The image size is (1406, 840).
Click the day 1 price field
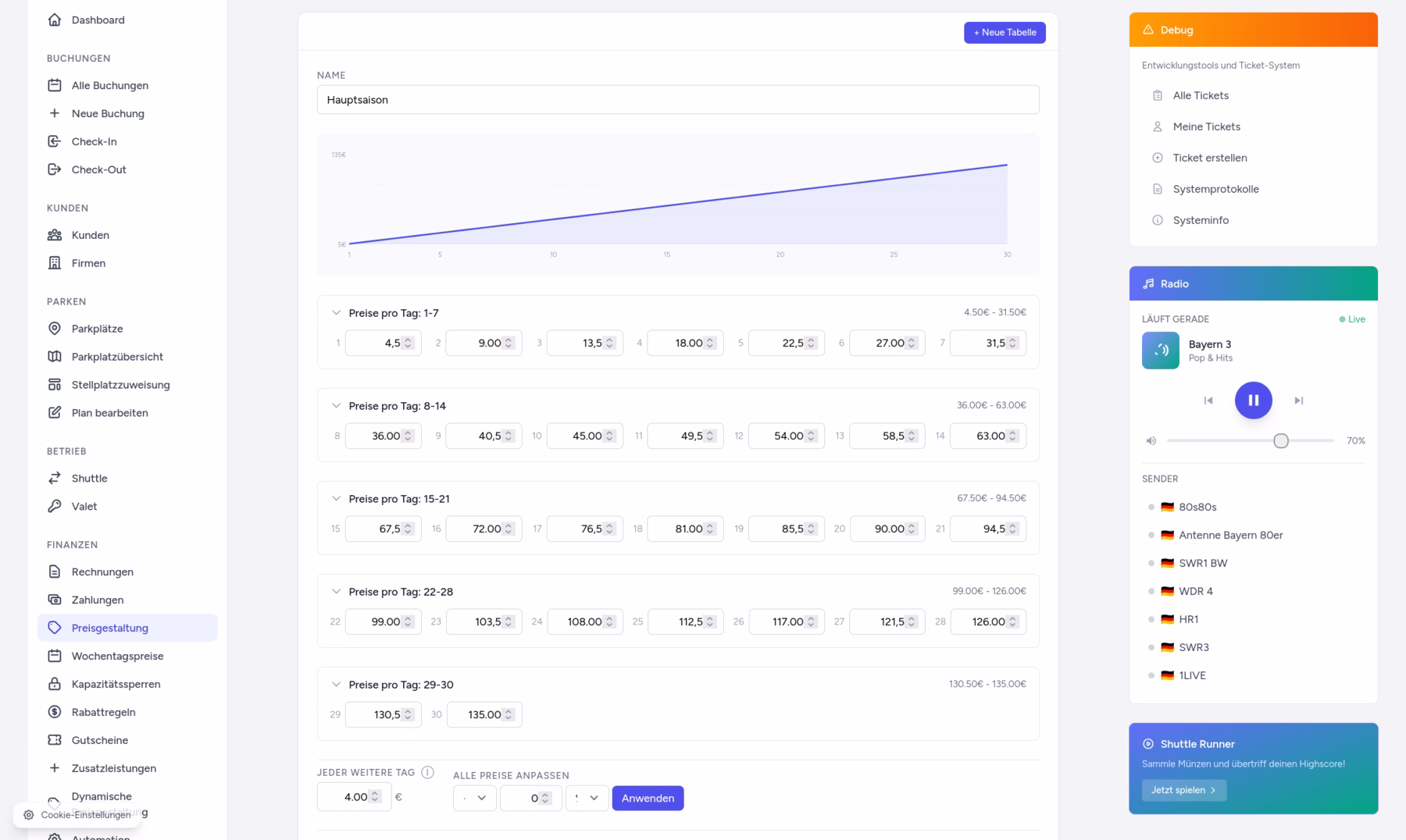pos(383,343)
